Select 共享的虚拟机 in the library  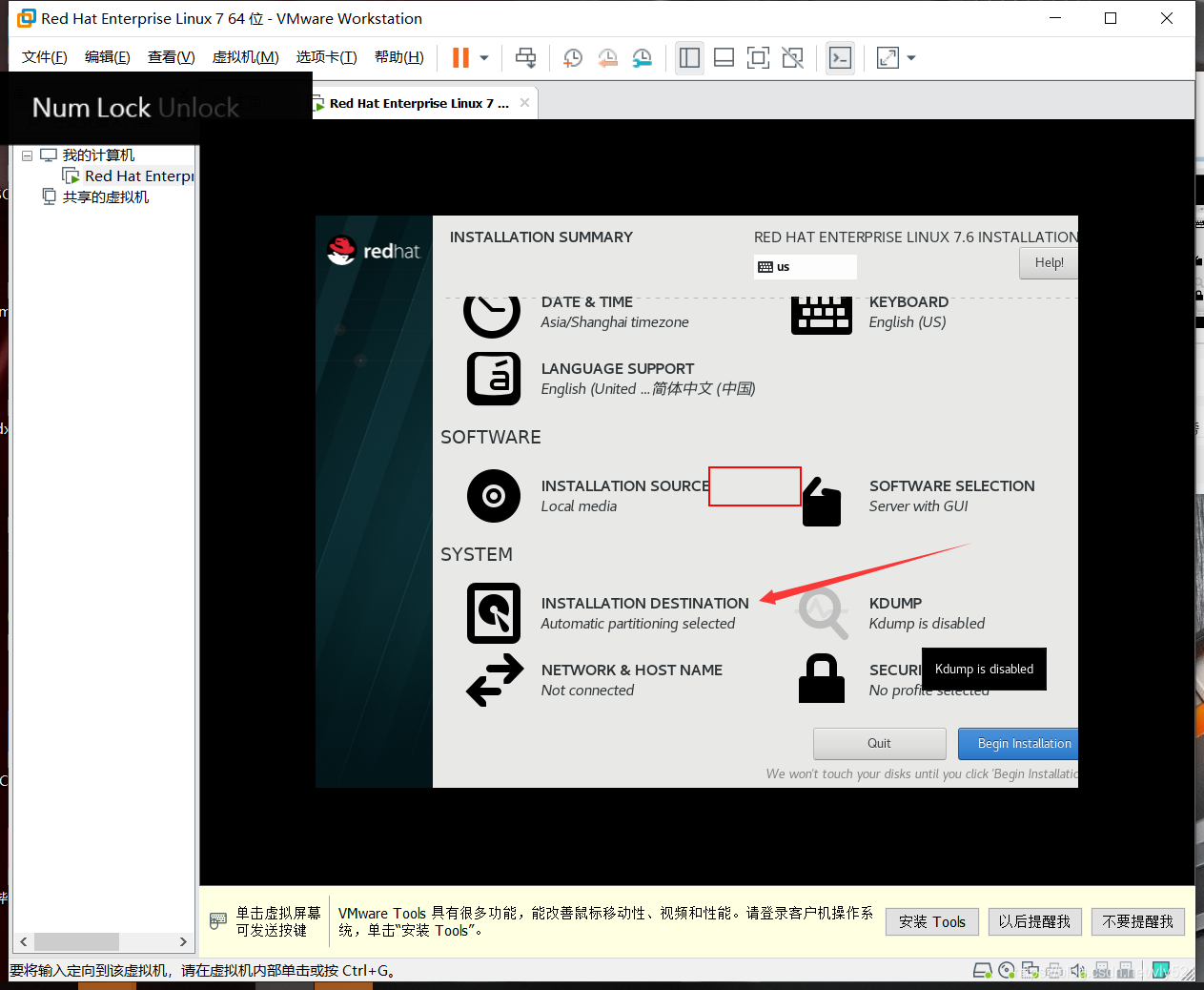(105, 197)
